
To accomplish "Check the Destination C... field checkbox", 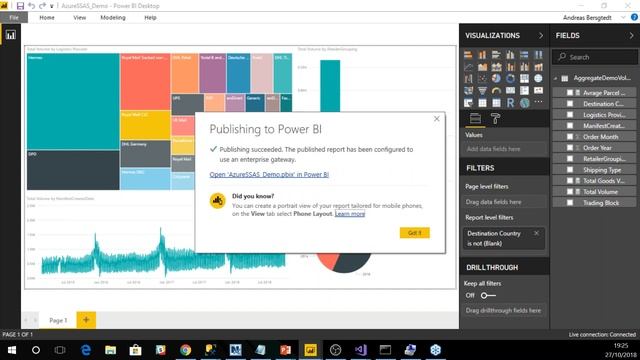I will coord(570,104).
